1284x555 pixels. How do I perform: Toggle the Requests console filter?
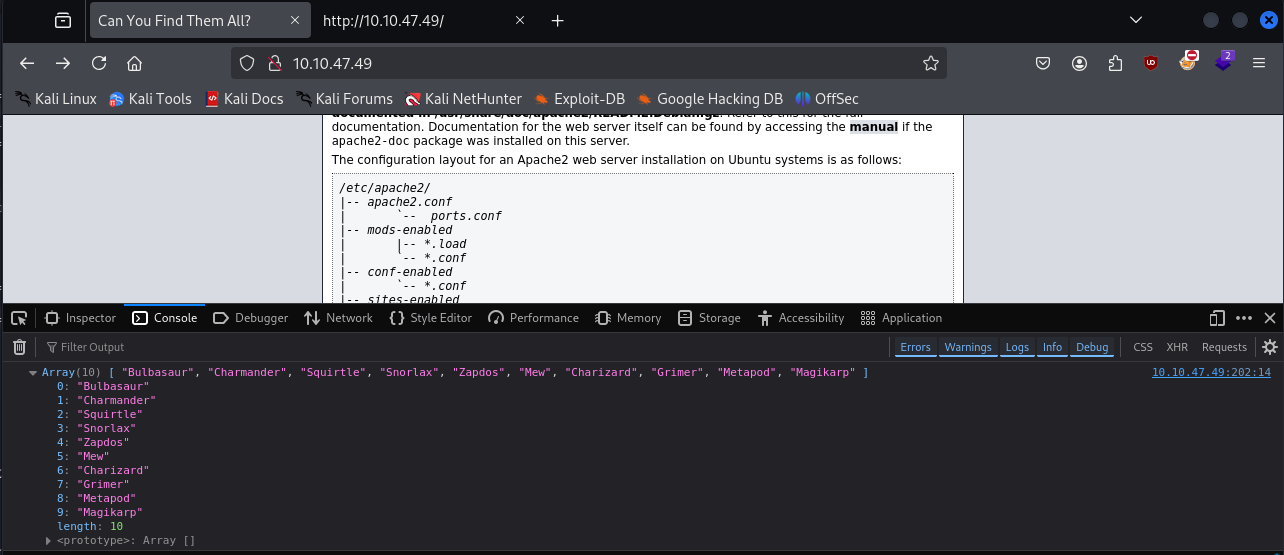(x=1224, y=347)
